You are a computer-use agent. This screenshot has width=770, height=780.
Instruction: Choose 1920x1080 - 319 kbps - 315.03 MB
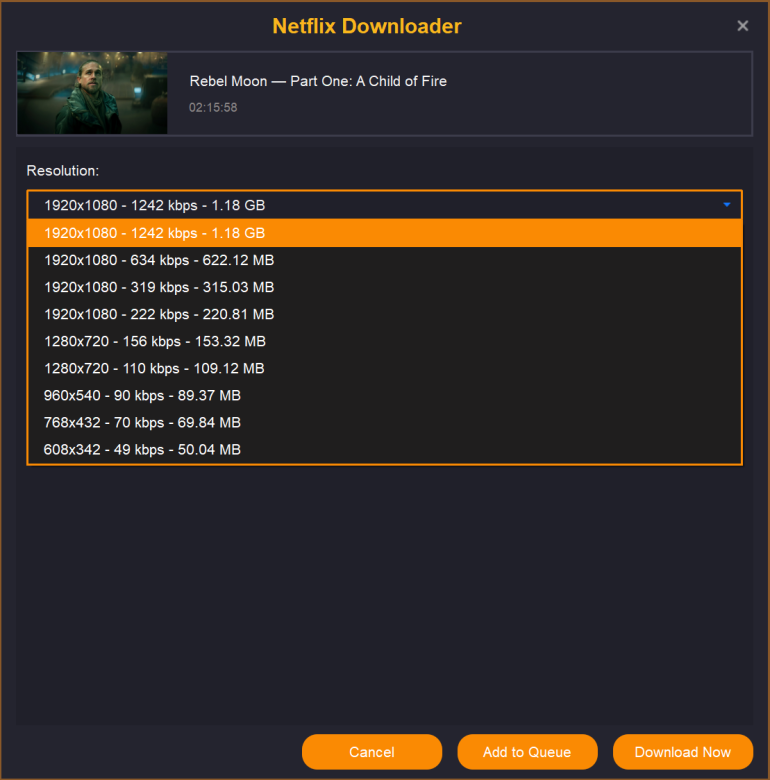click(x=385, y=287)
